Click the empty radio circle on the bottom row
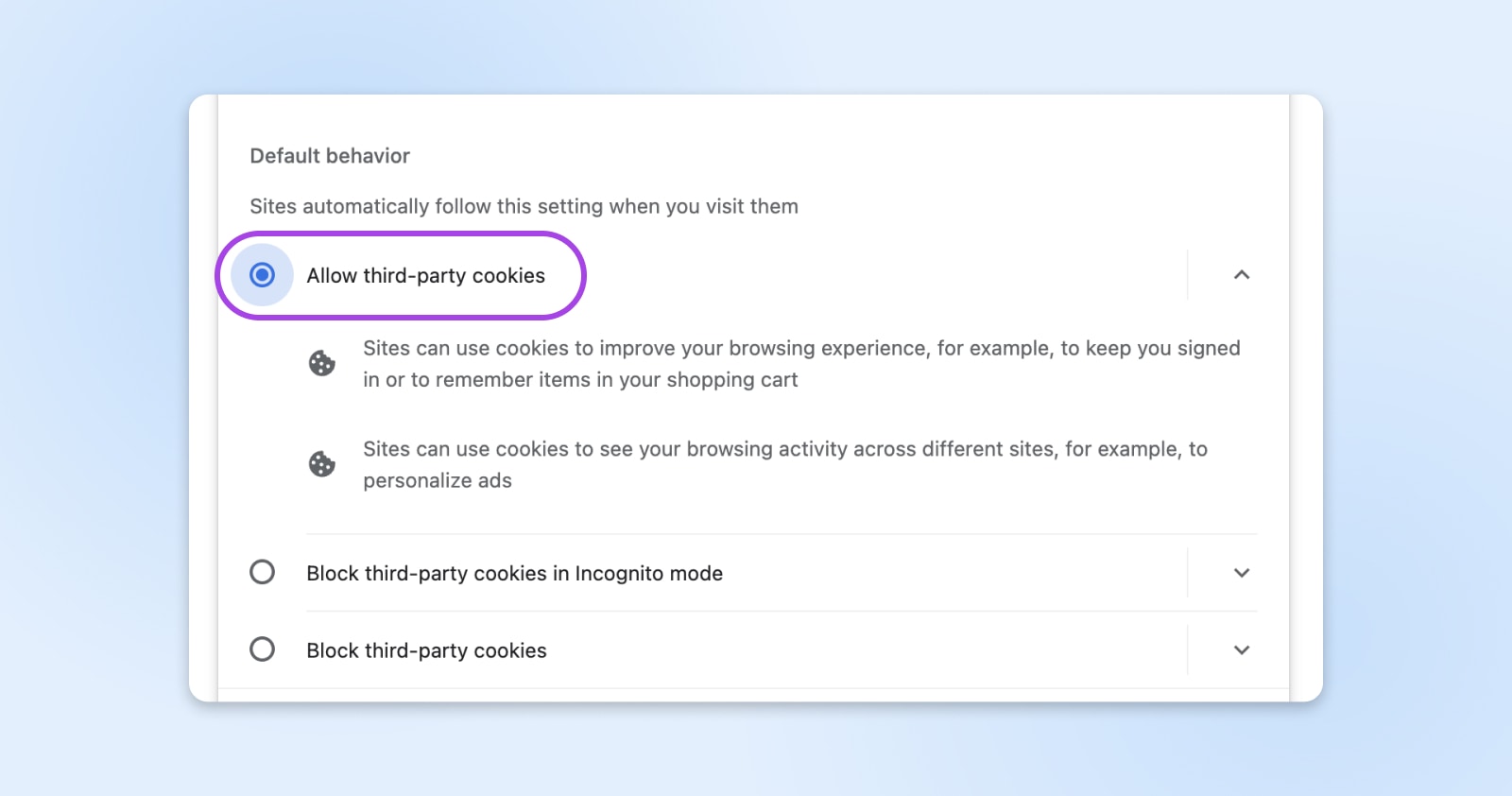1512x796 pixels. click(263, 649)
